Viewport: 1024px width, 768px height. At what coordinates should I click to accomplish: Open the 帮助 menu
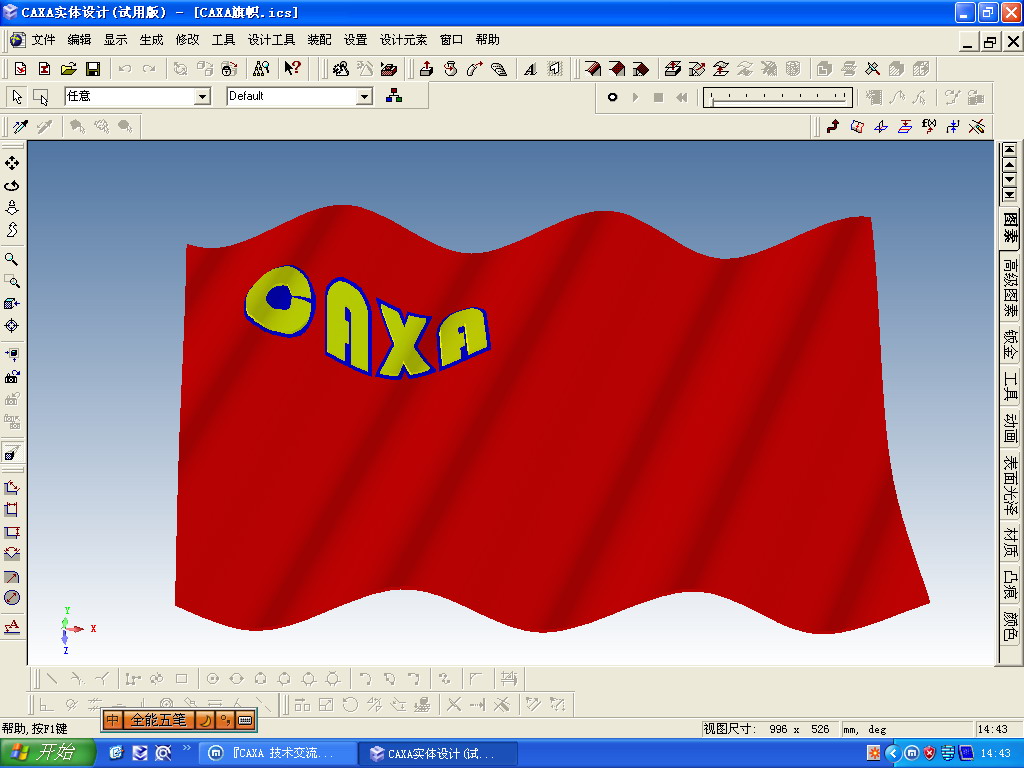(x=487, y=40)
